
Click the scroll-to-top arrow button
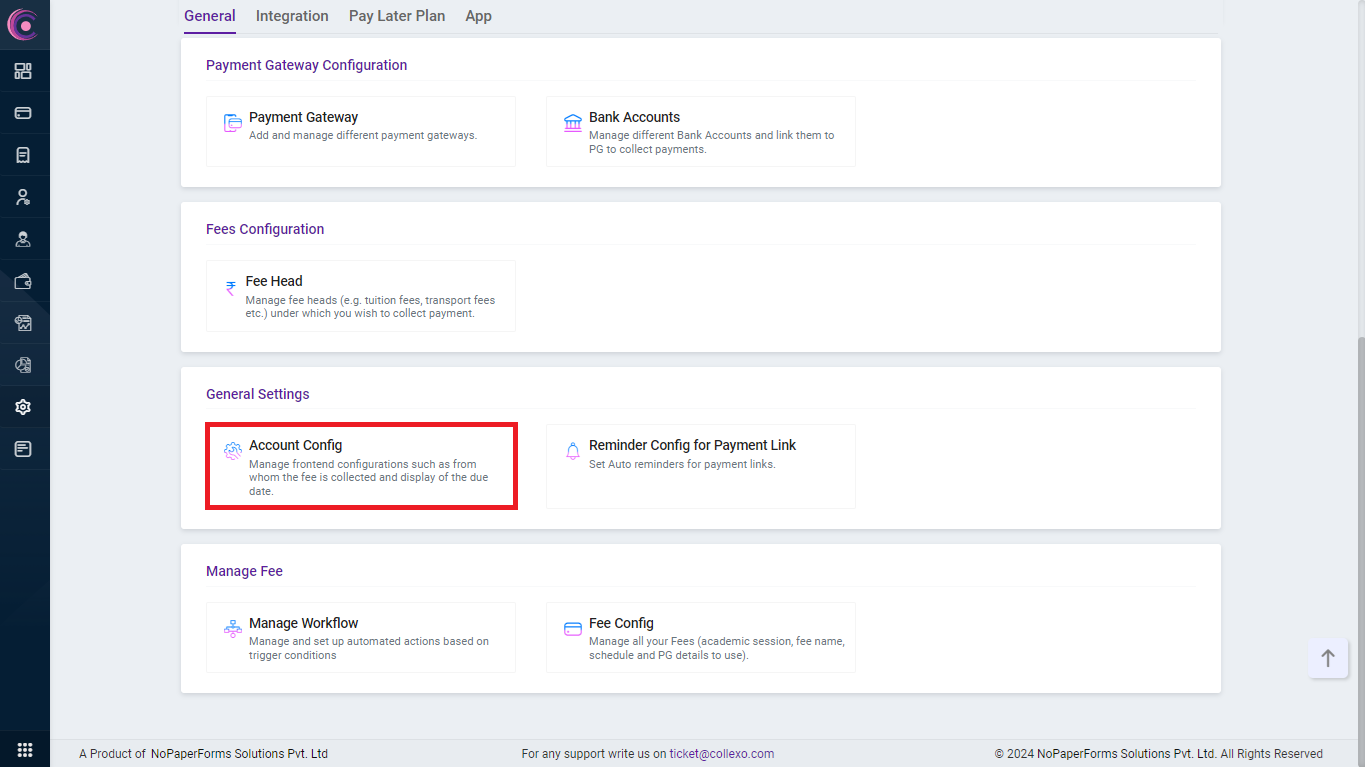coord(1327,658)
